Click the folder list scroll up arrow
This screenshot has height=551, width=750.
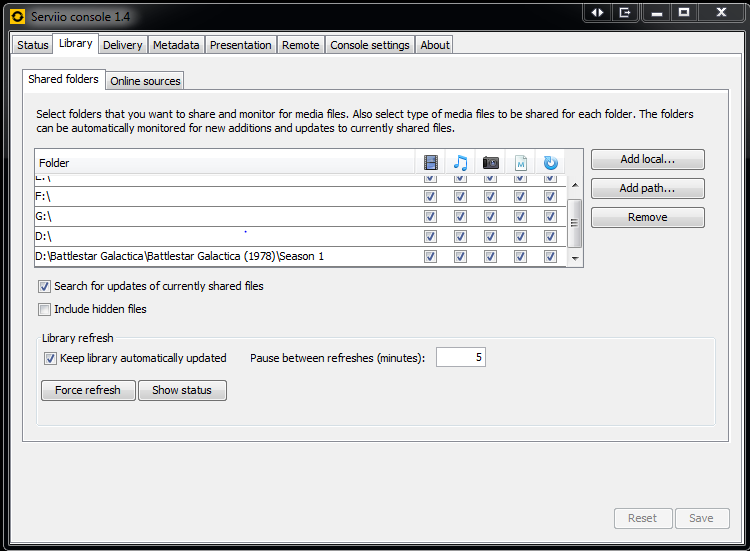[x=575, y=185]
